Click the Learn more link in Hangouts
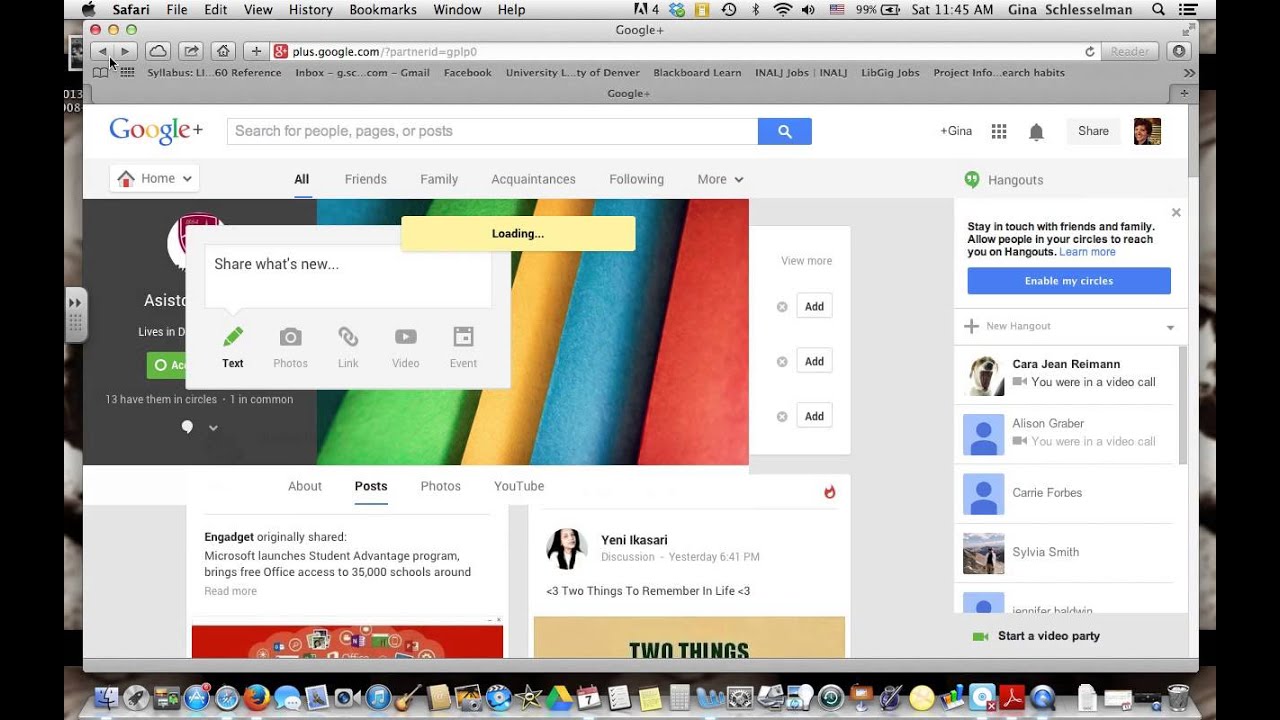 tap(1087, 252)
